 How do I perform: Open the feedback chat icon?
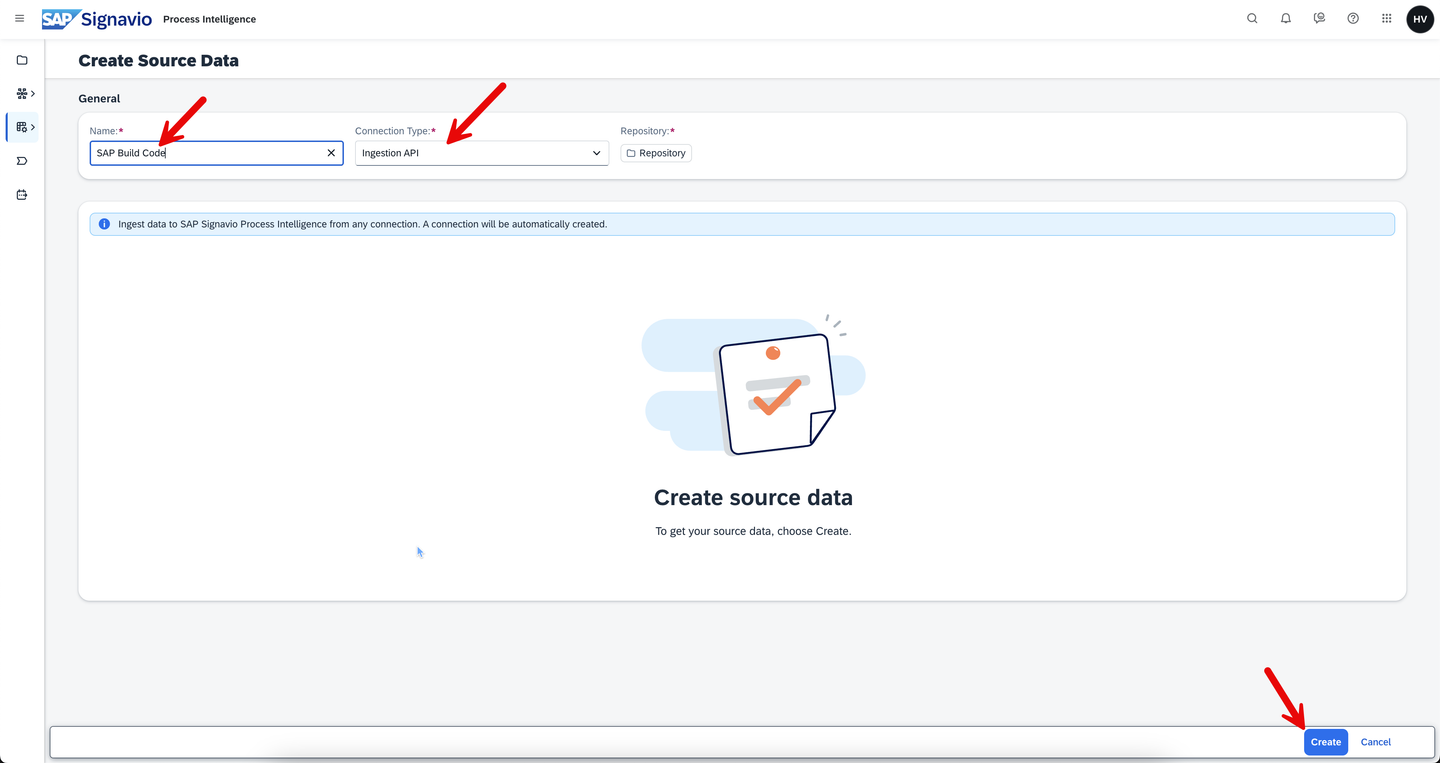1319,19
